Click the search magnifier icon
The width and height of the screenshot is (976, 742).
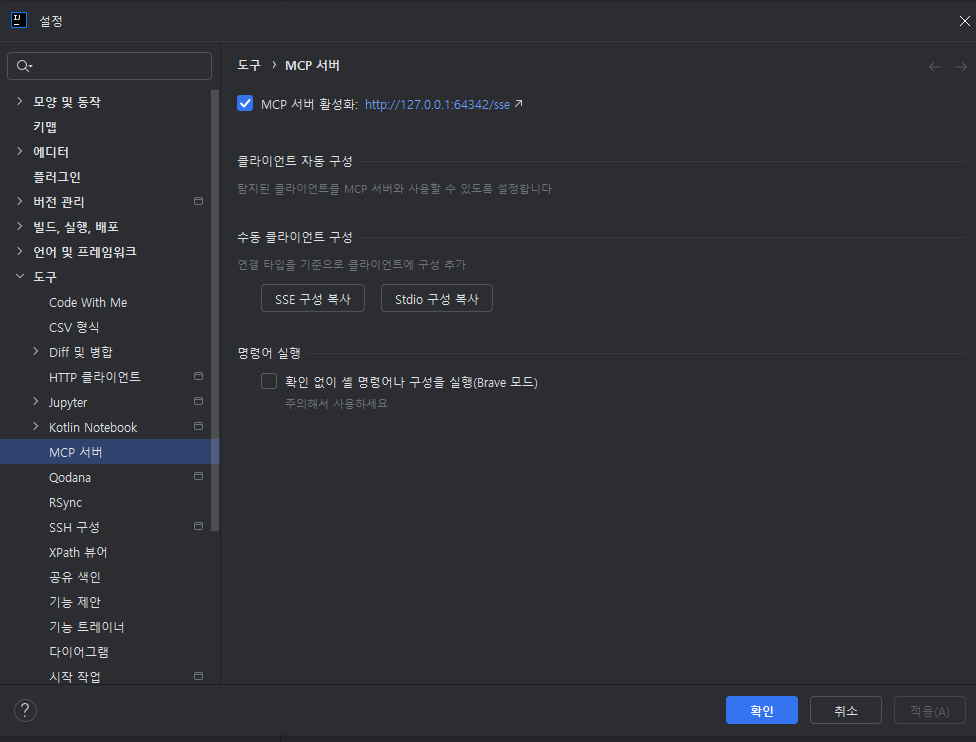coord(24,66)
